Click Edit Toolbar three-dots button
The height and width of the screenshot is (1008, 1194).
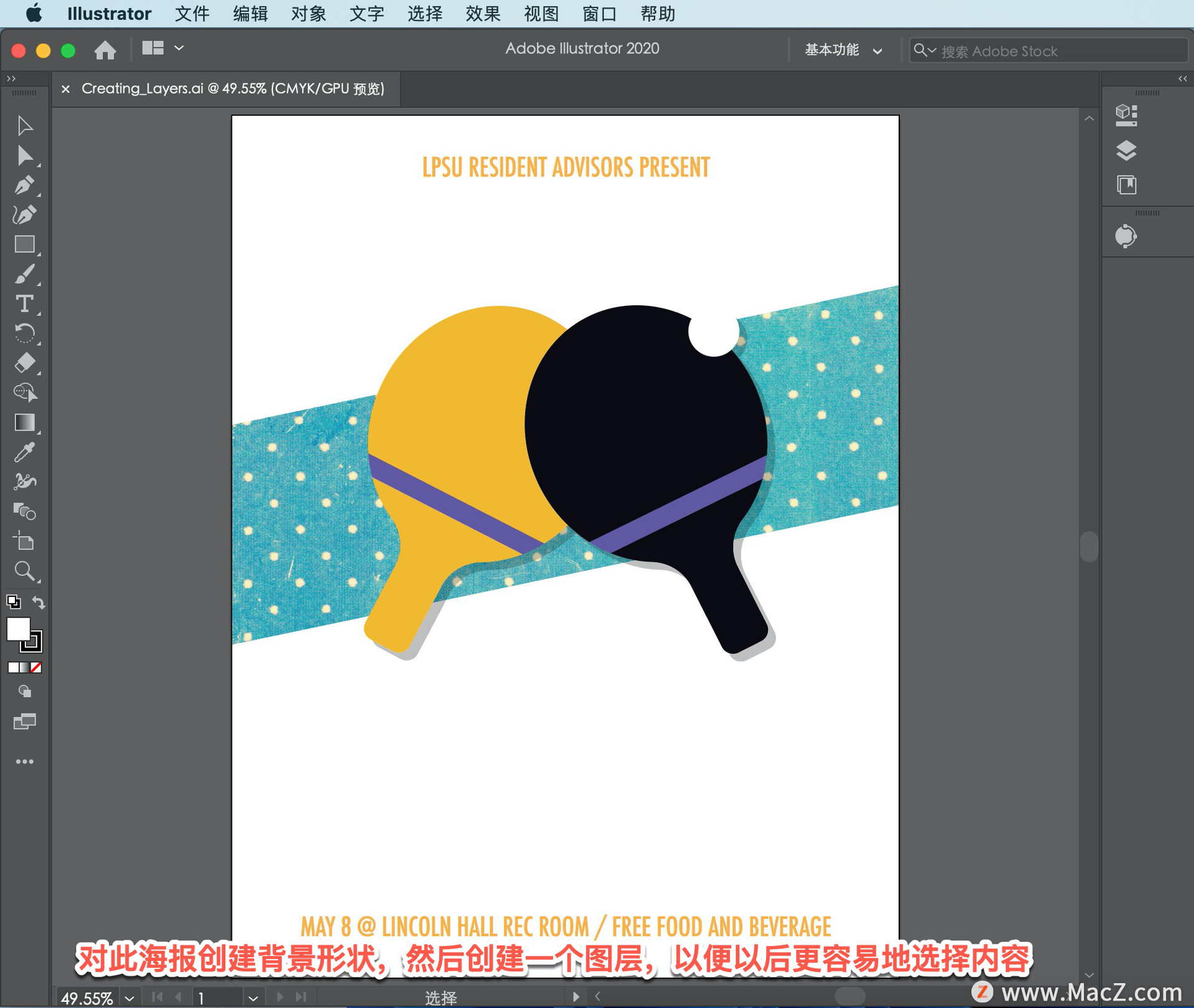pos(25,762)
